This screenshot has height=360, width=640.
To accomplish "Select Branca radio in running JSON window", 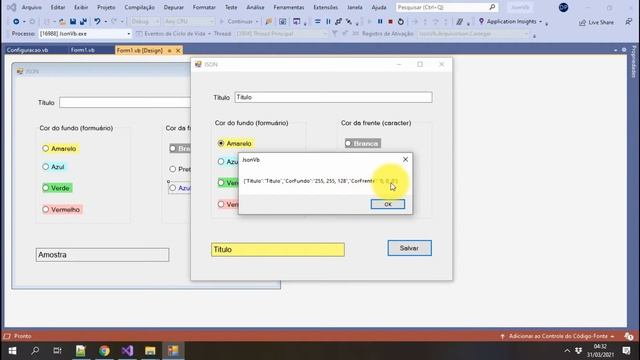I will (x=348, y=143).
